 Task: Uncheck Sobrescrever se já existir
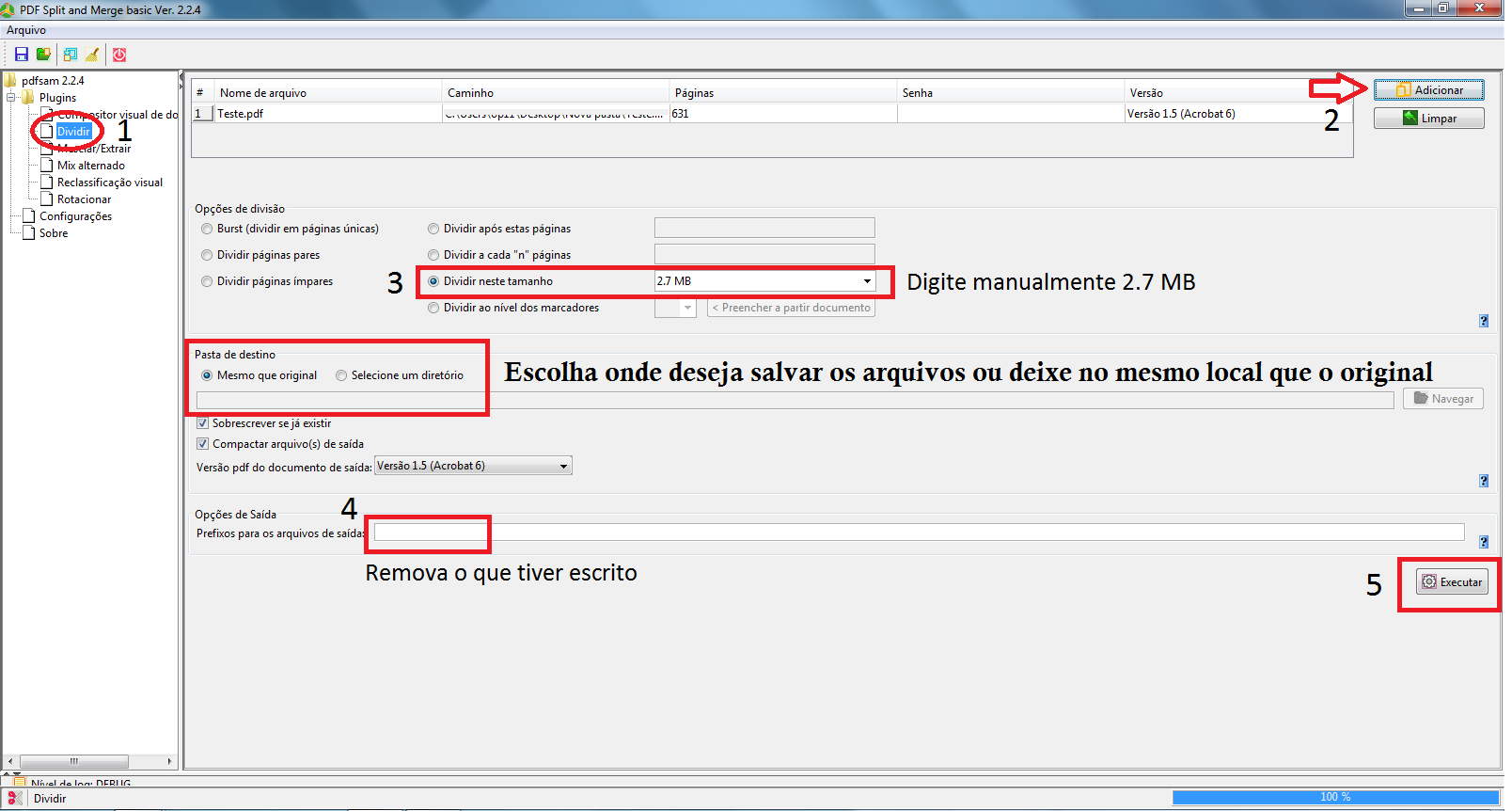click(x=202, y=423)
